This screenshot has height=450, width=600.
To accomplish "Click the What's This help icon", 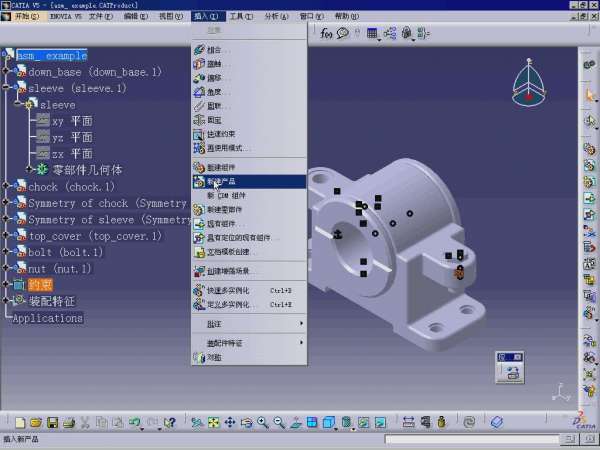I will (x=169, y=422).
